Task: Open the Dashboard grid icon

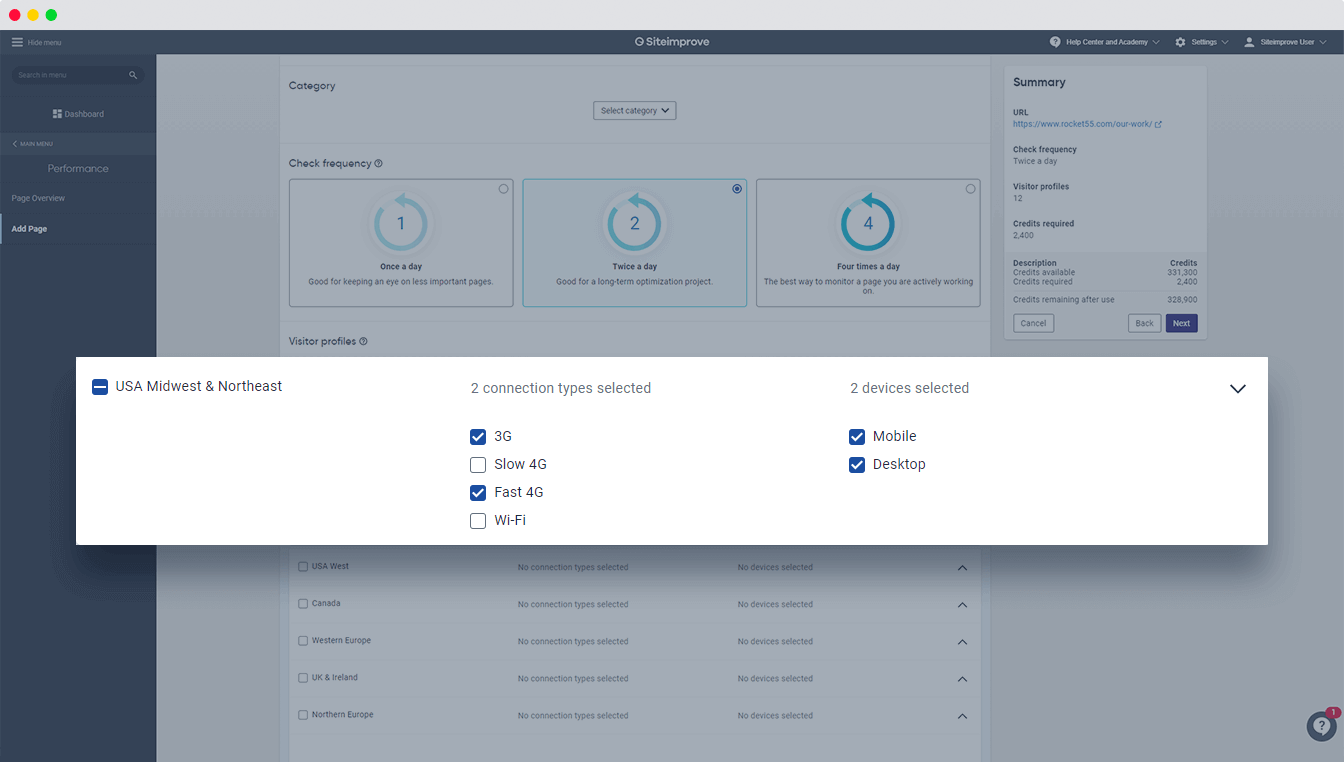Action: click(x=58, y=114)
